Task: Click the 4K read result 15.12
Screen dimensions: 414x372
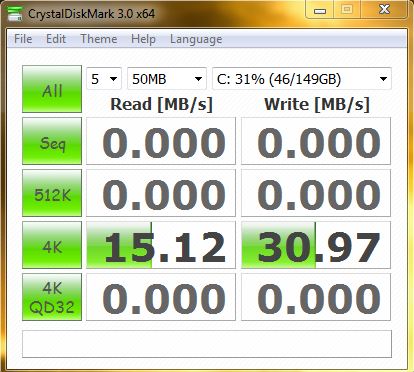Action: pyautogui.click(x=161, y=245)
